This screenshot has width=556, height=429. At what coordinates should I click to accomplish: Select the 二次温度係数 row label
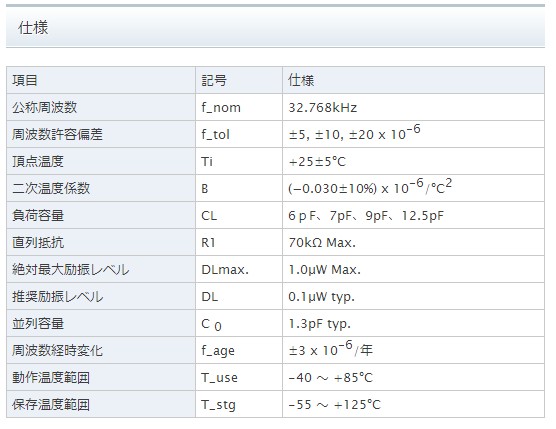point(51,188)
